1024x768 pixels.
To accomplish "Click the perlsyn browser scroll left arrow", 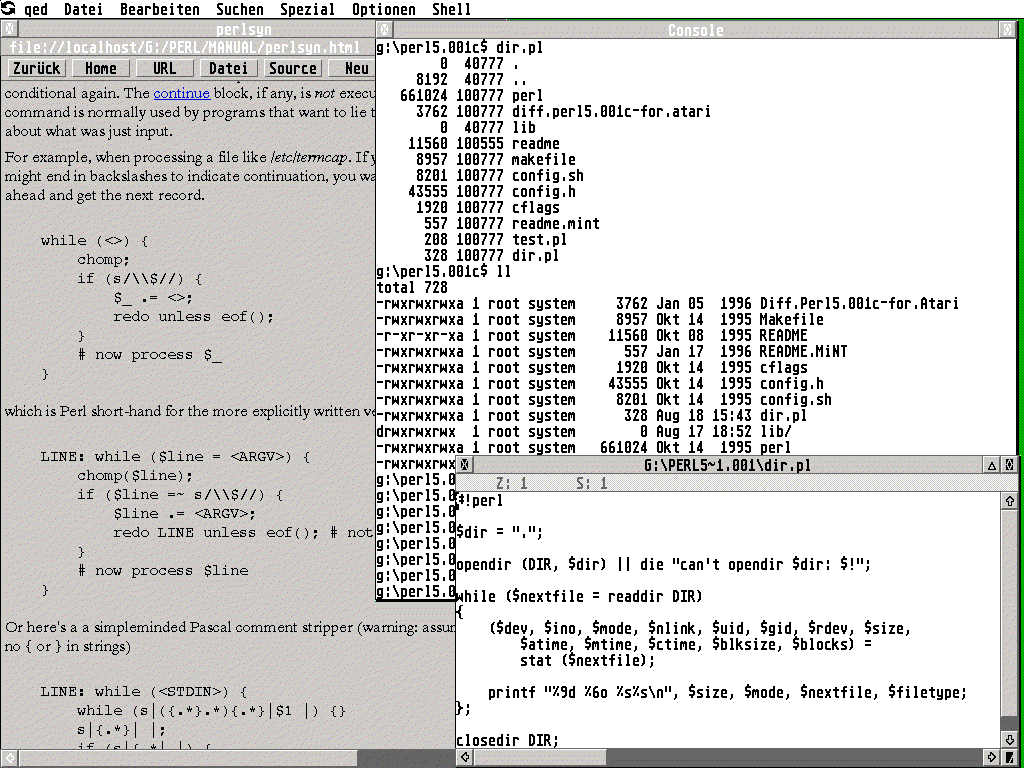I will tap(9, 759).
